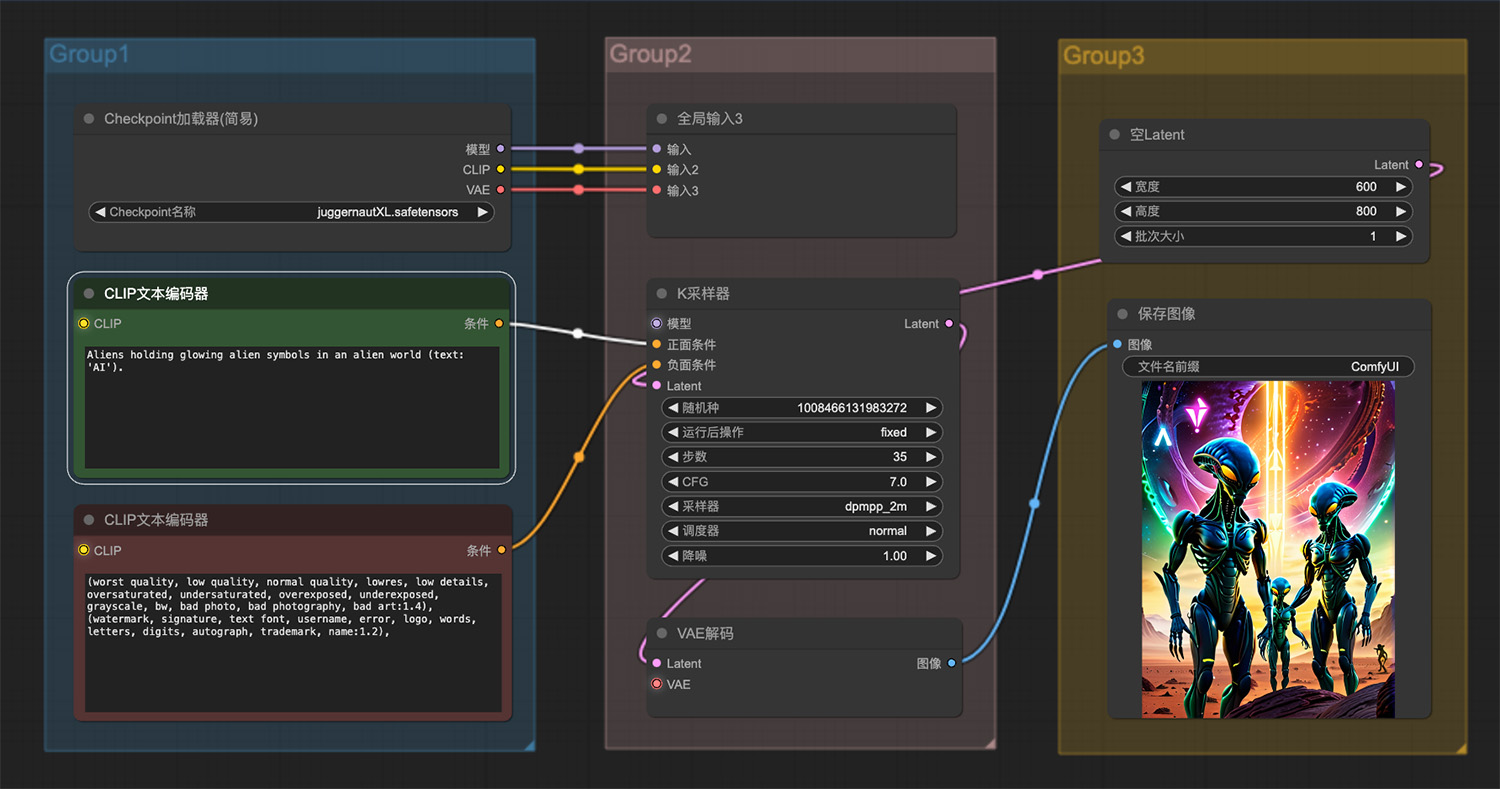Image resolution: width=1500 pixels, height=789 pixels.
Task: Click the 图像 input socket on 保存图像
Action: (x=1117, y=344)
